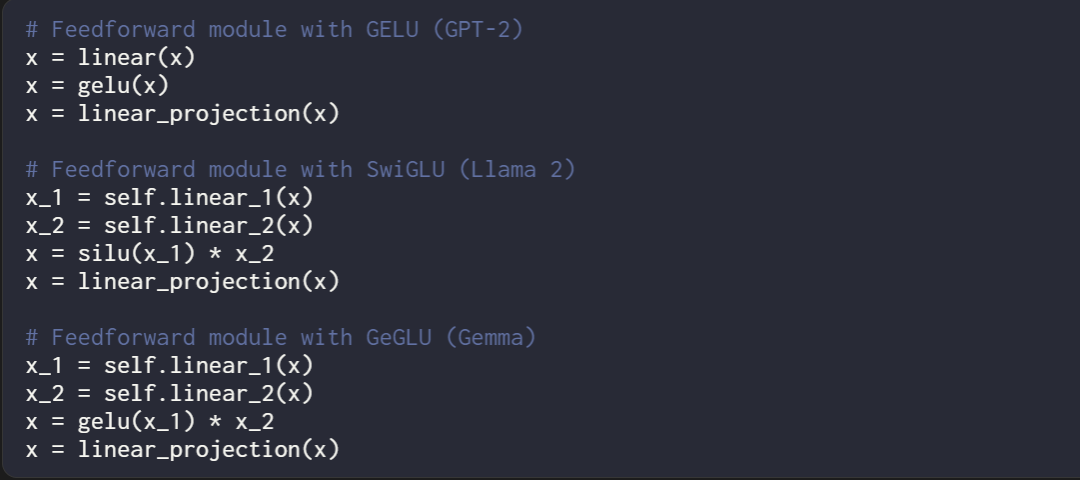Image resolution: width=1080 pixels, height=480 pixels.
Task: Click the word "GeGLU" in the comment
Action: [x=399, y=338]
